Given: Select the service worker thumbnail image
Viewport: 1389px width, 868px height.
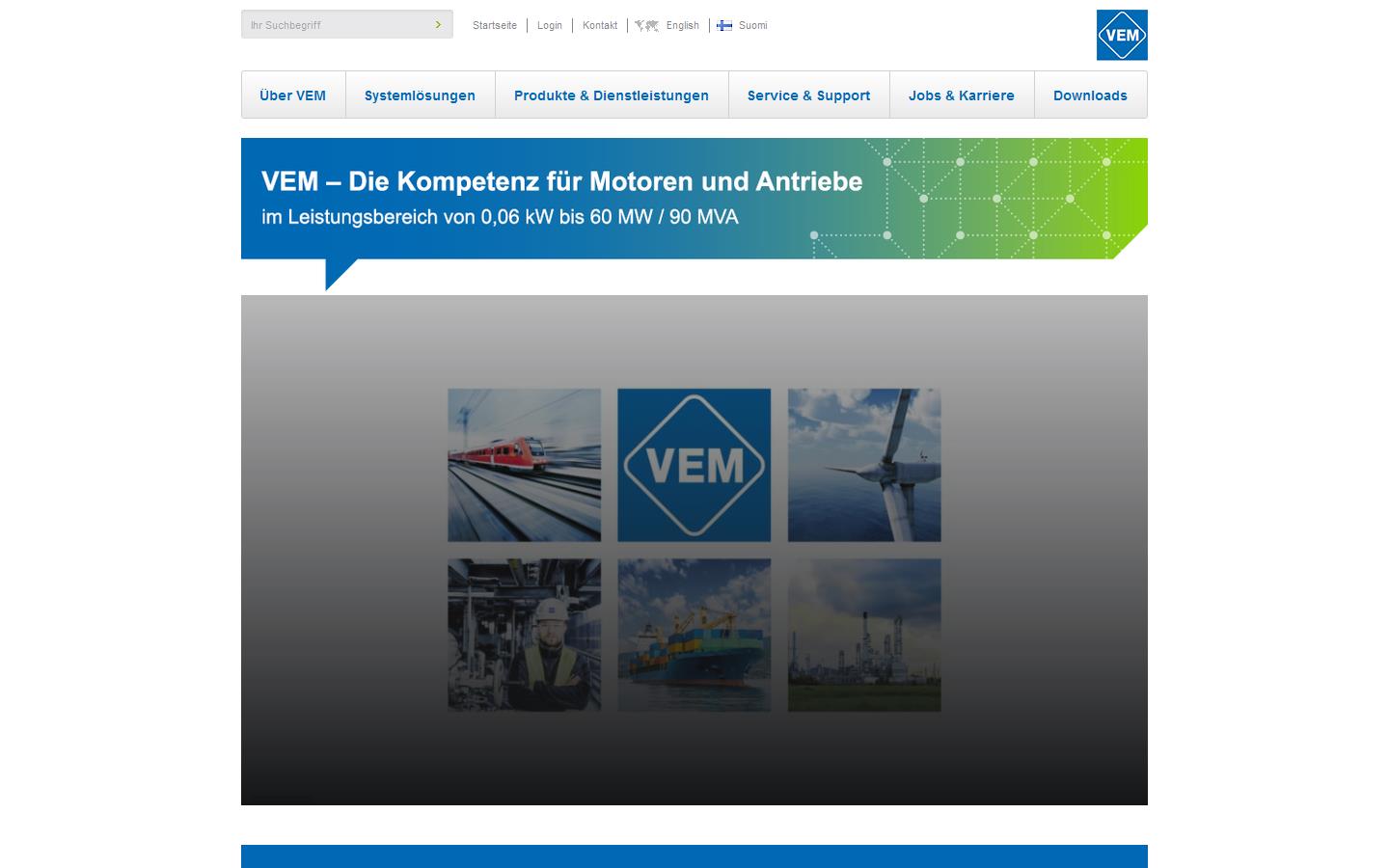Looking at the screenshot, I should [x=523, y=635].
